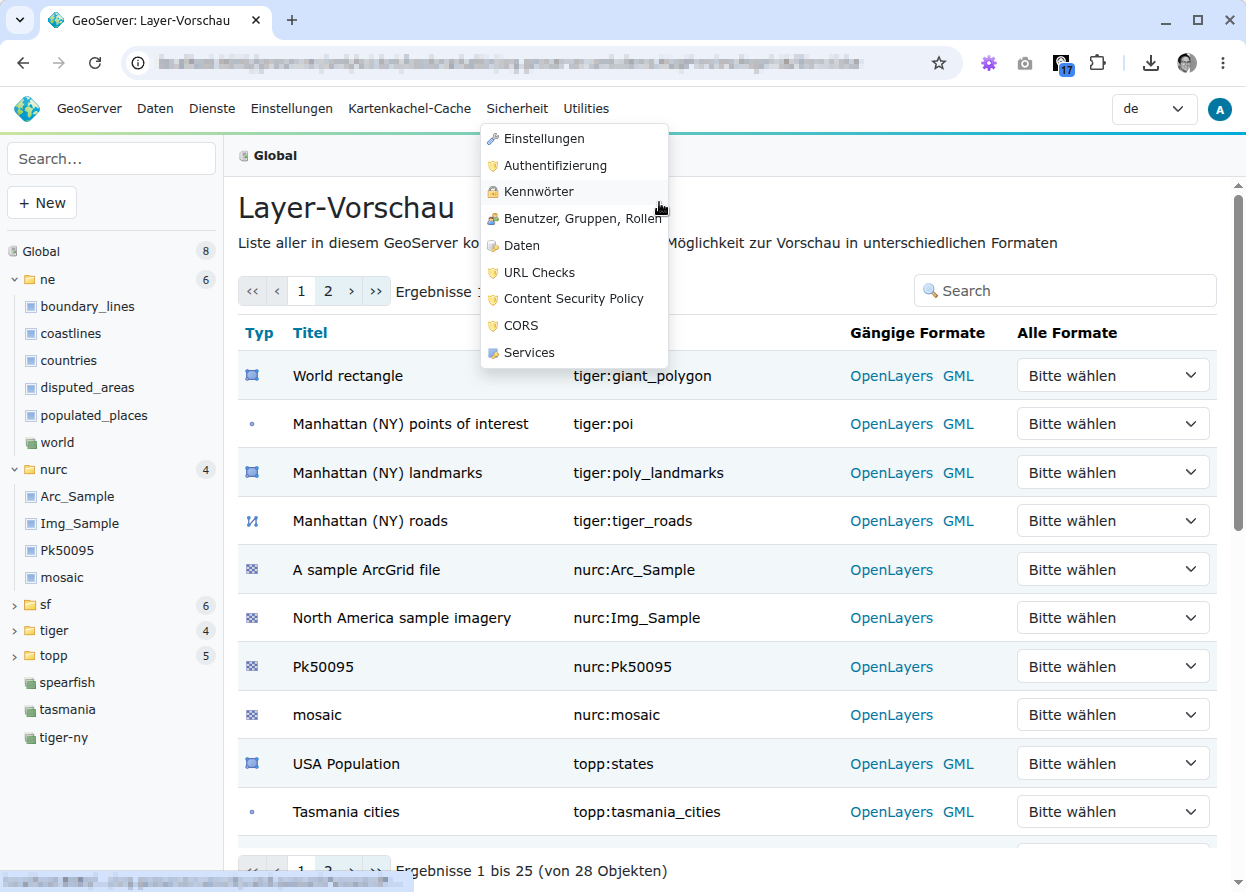Click North America sample imagery title
1246x892 pixels.
(402, 618)
